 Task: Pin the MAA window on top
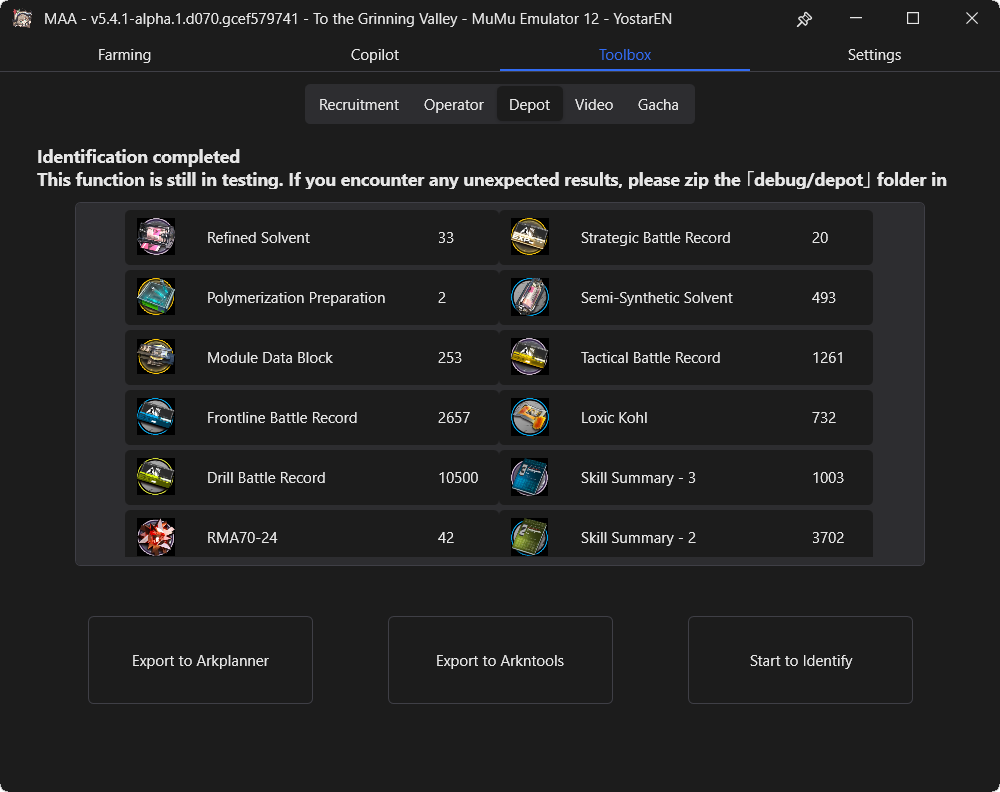tap(804, 19)
